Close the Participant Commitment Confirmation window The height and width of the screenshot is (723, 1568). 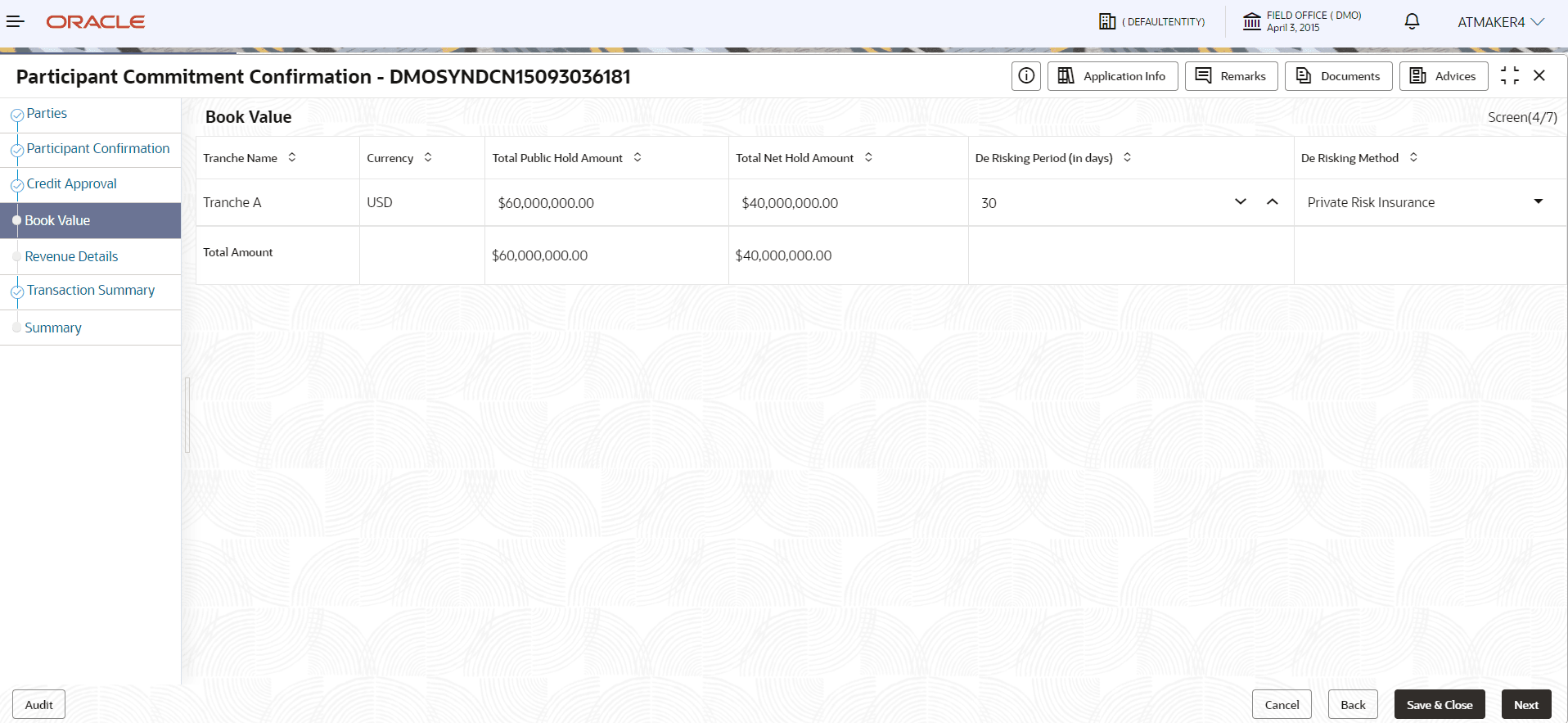point(1539,75)
